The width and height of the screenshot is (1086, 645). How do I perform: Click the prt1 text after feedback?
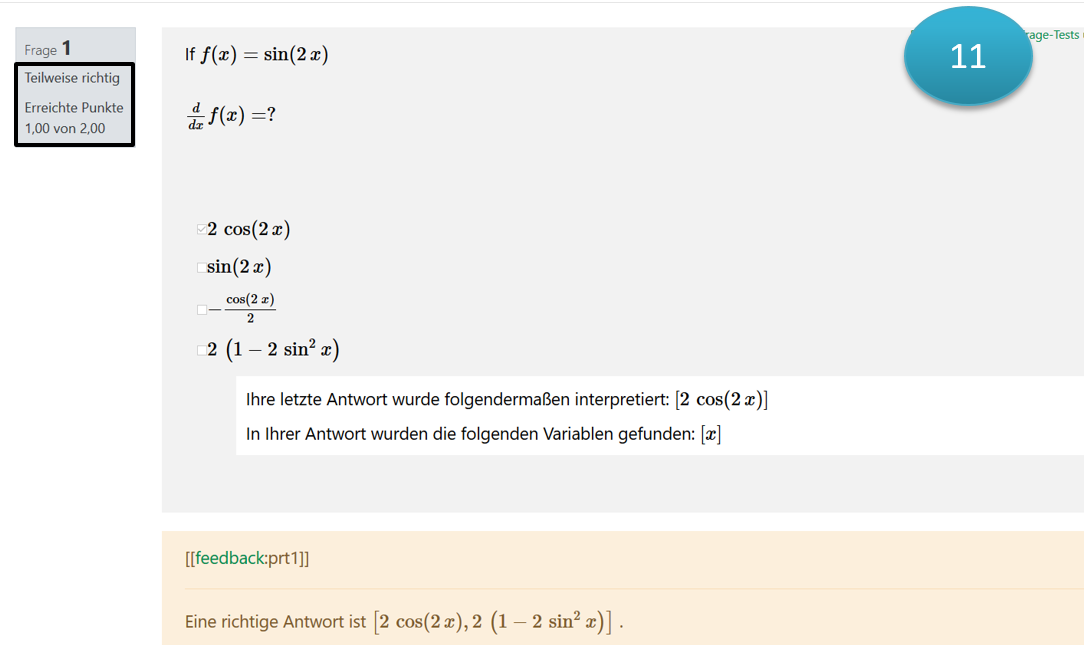tap(287, 558)
